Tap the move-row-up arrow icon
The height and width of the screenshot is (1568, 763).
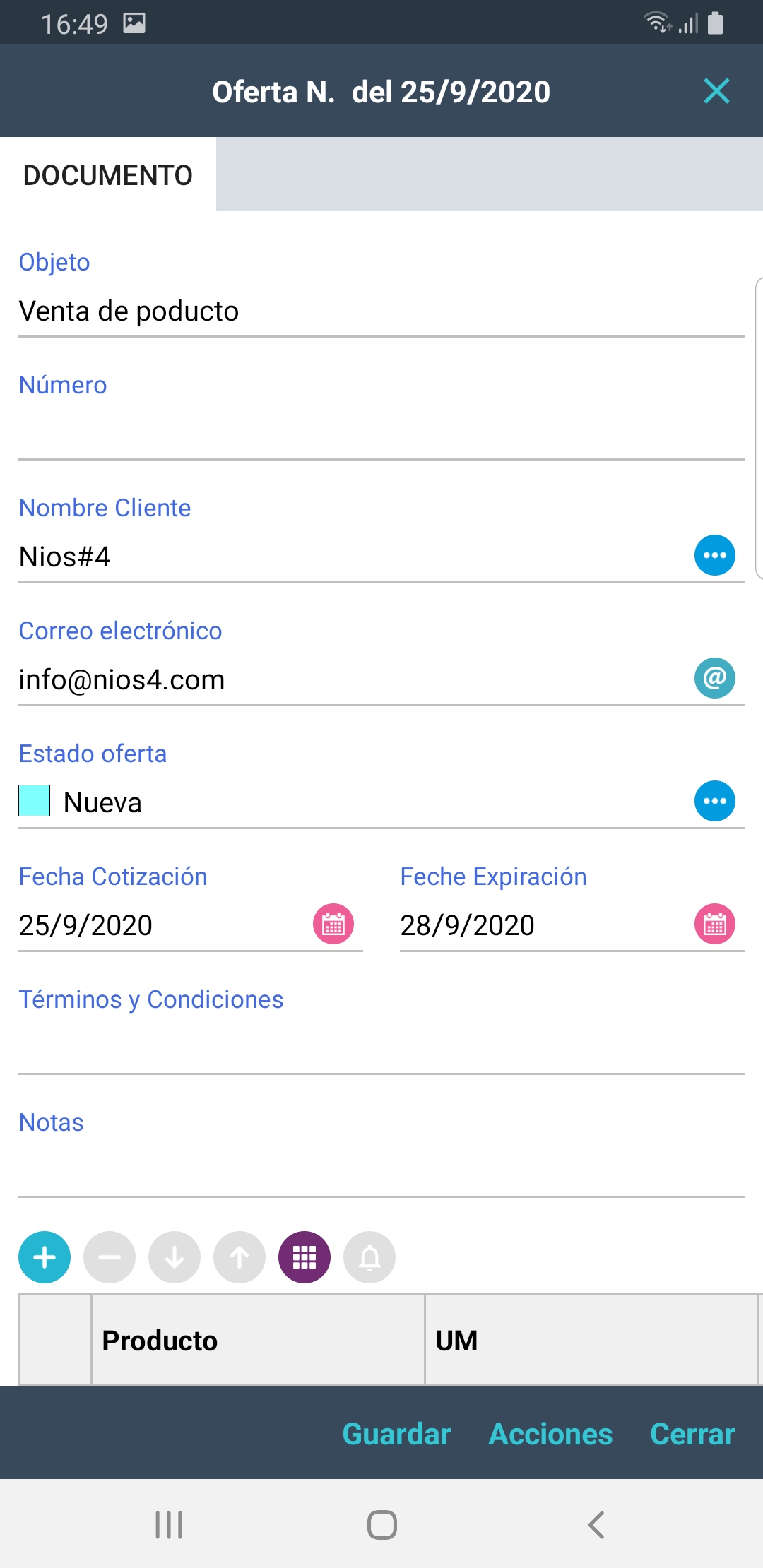tap(239, 1257)
